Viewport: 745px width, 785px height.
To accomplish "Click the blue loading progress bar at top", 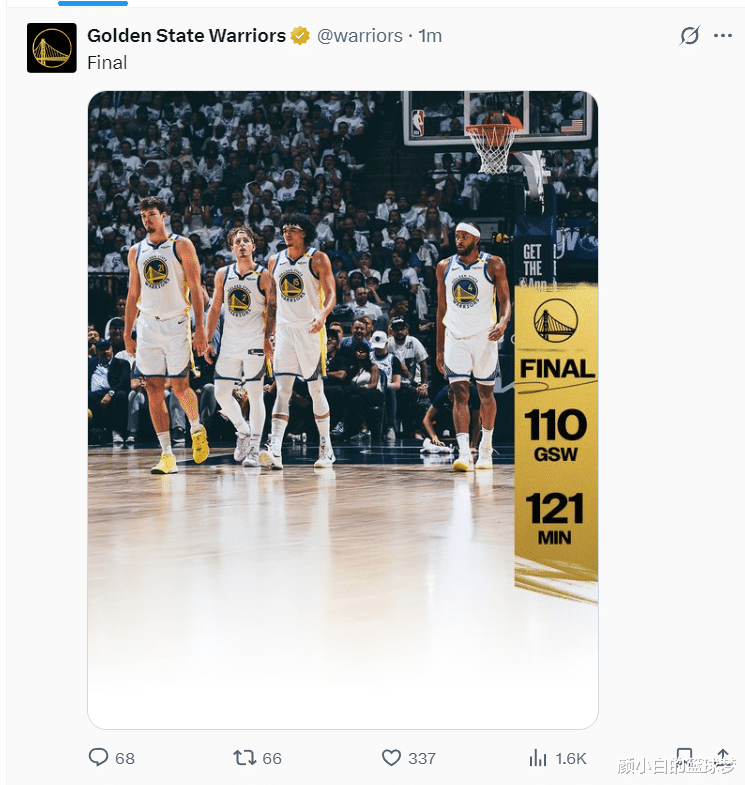I will point(93,3).
